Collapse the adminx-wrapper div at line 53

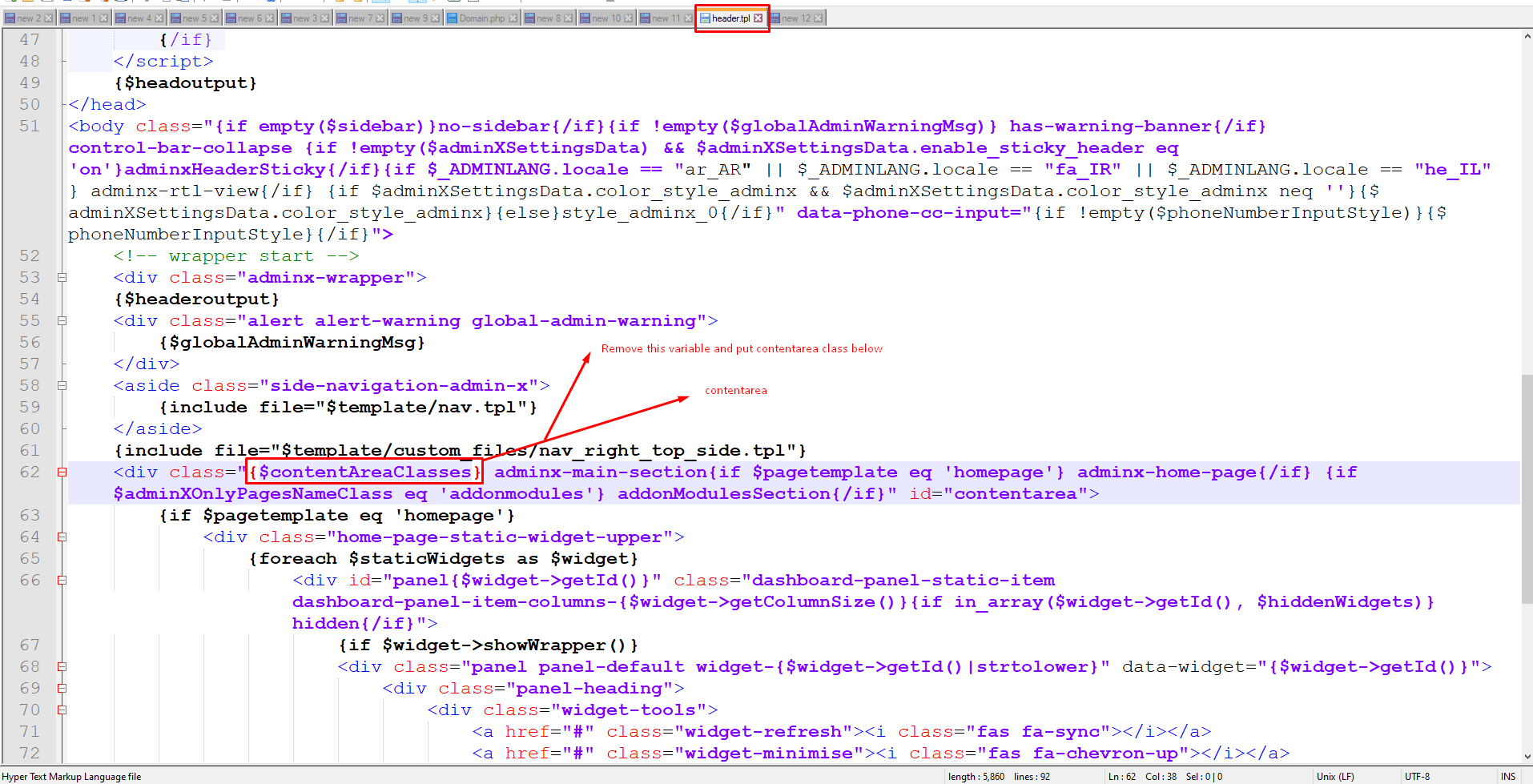pos(62,278)
